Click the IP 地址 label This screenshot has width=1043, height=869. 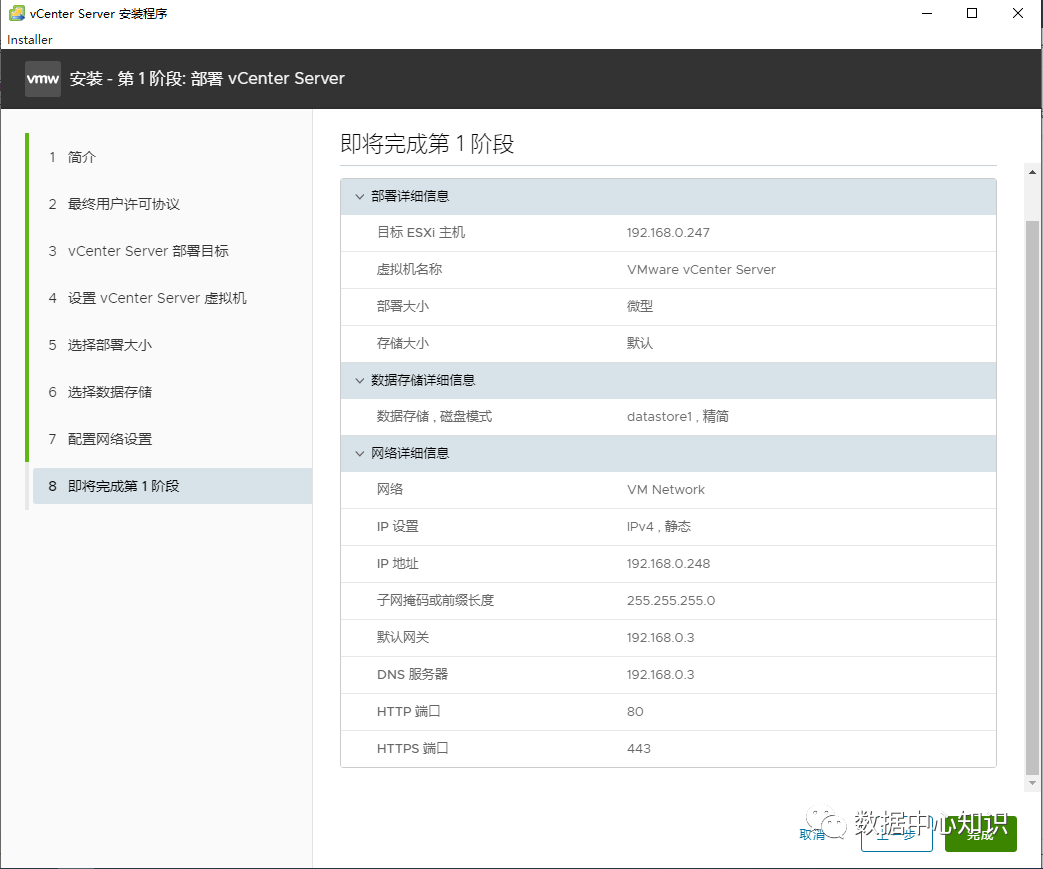[398, 564]
